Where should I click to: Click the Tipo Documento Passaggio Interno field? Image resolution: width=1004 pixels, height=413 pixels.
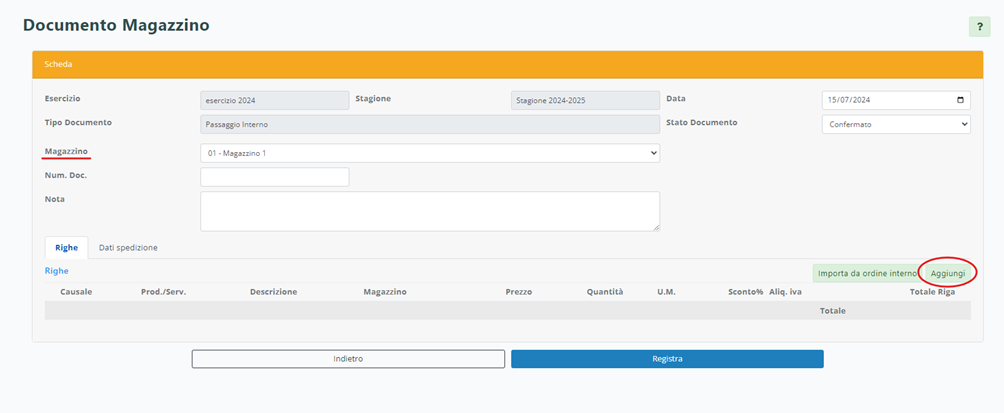430,124
